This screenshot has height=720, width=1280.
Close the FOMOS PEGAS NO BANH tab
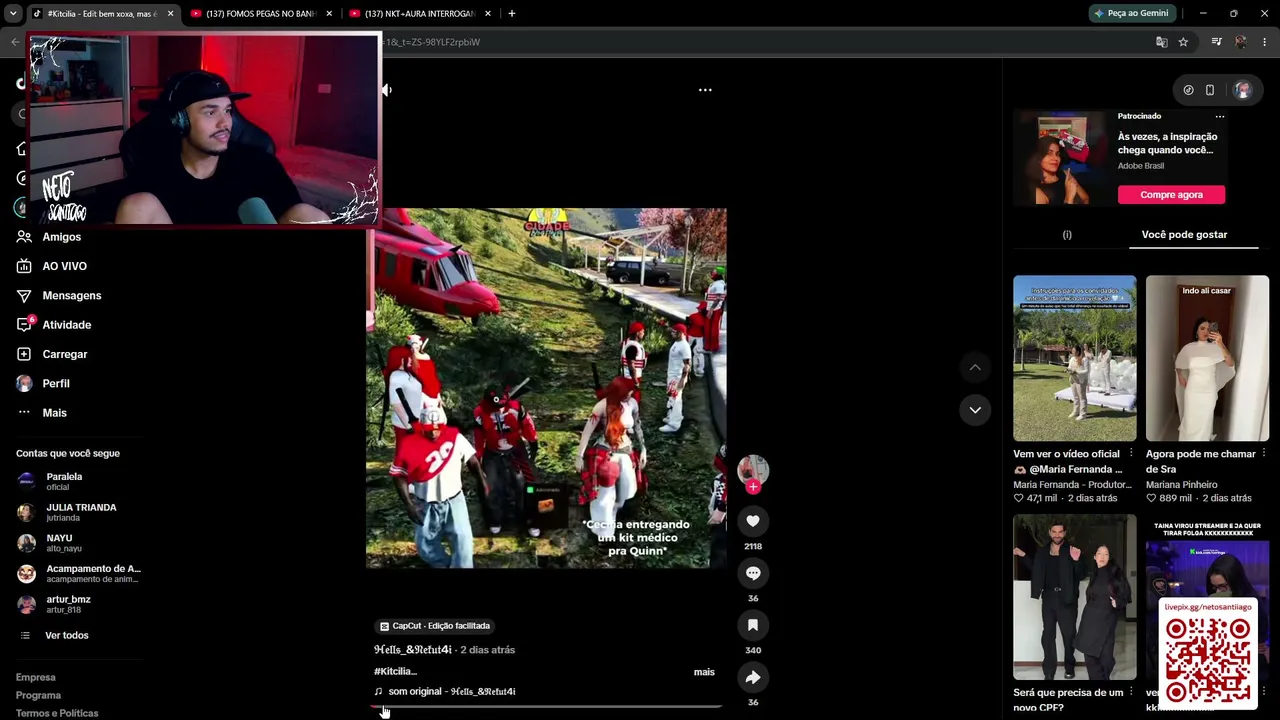(329, 14)
